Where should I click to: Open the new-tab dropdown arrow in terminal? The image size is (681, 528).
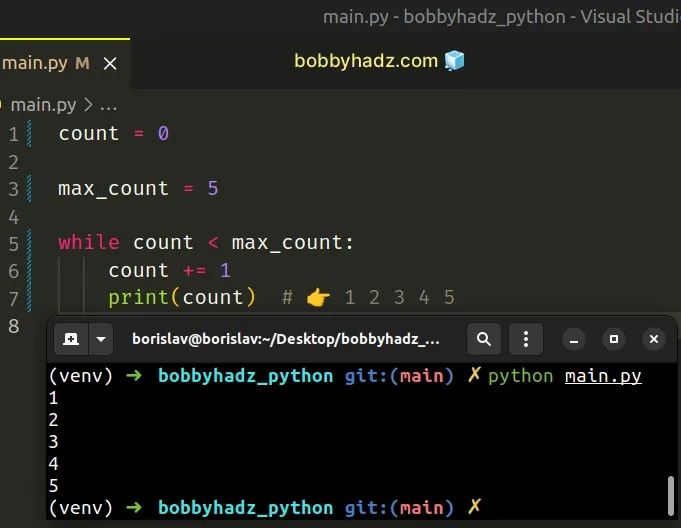click(101, 339)
